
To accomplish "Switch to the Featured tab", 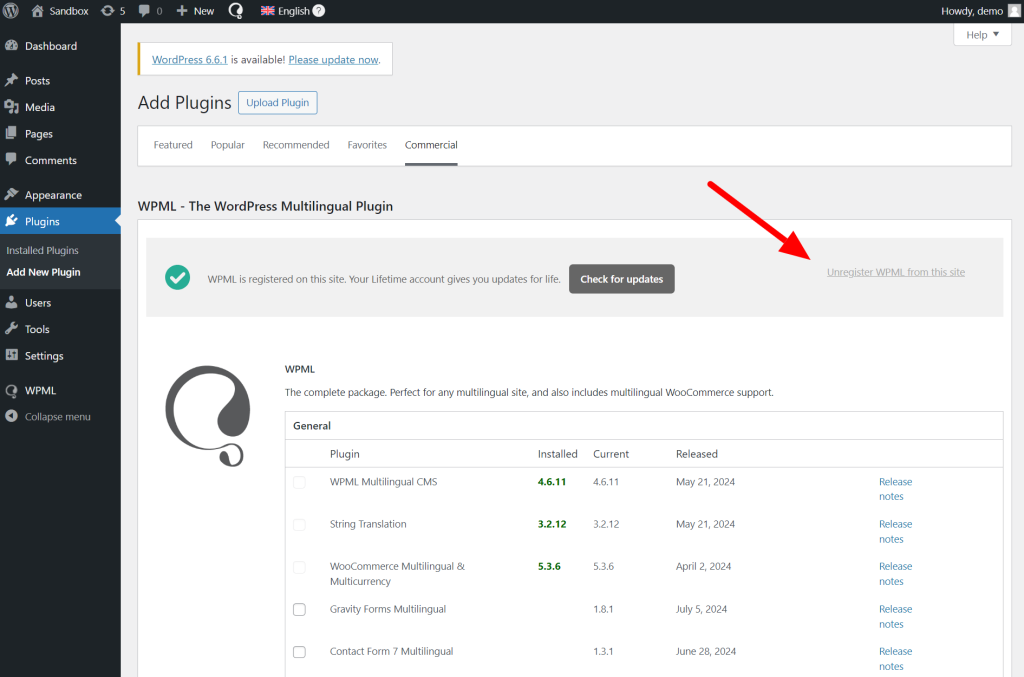I will point(173,145).
